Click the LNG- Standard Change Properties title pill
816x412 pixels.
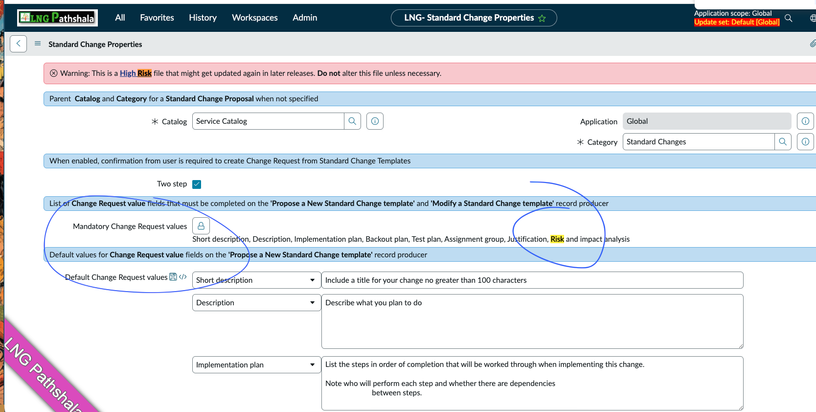coord(474,18)
